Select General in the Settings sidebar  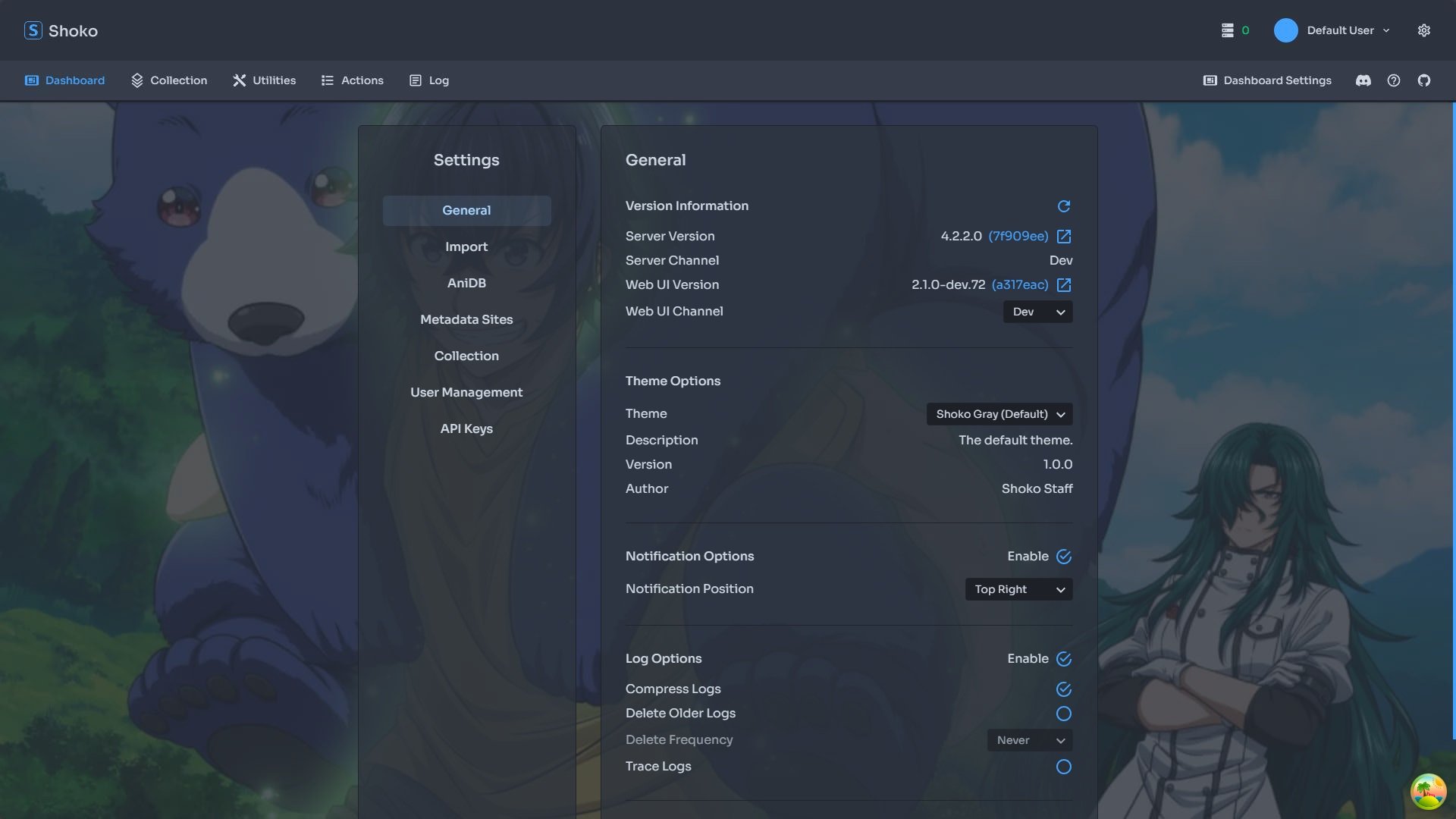click(x=466, y=211)
